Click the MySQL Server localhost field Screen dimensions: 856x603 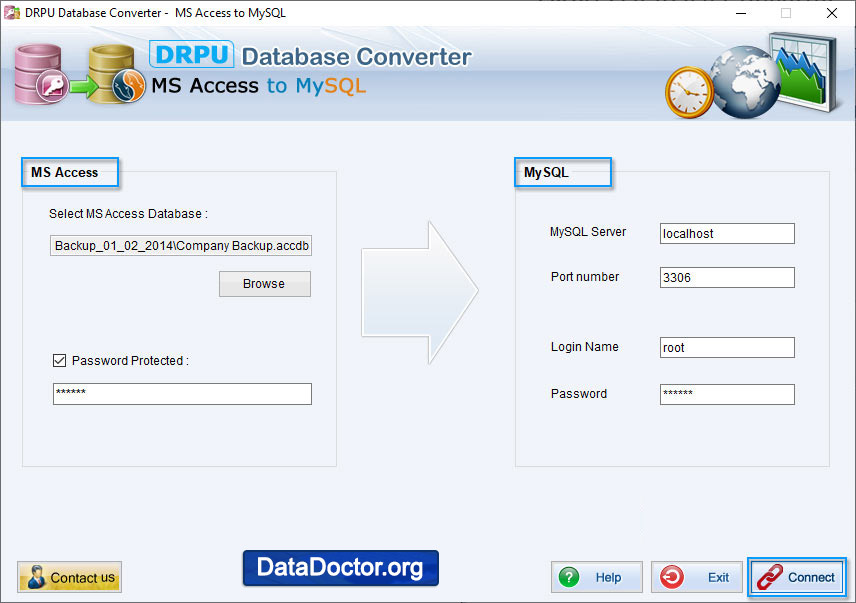[x=726, y=233]
